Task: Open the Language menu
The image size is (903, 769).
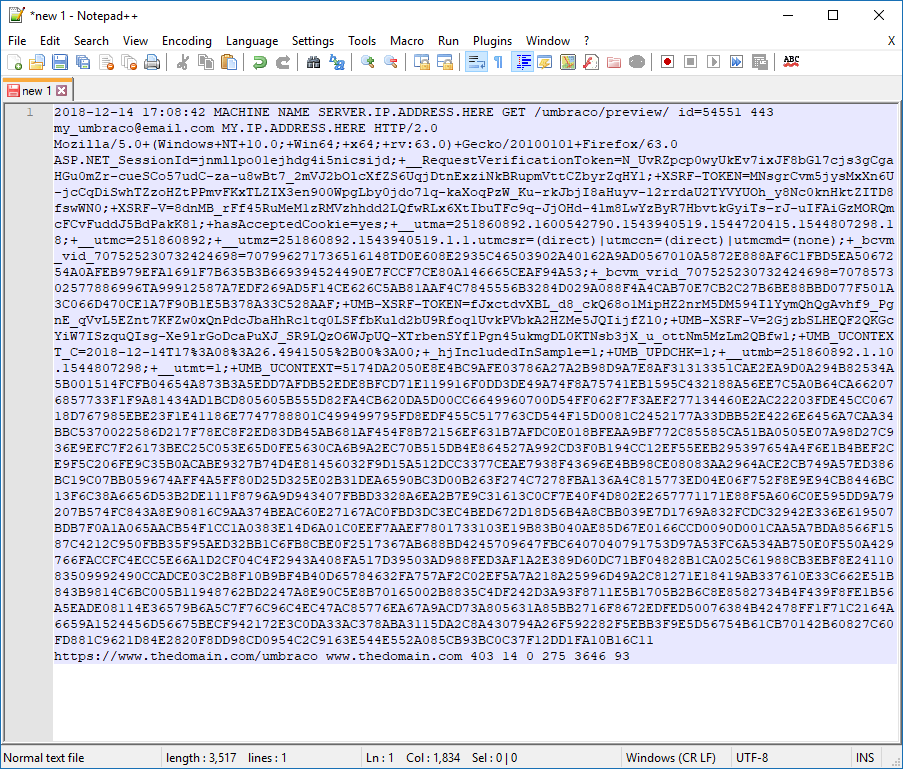Action: [x=252, y=41]
